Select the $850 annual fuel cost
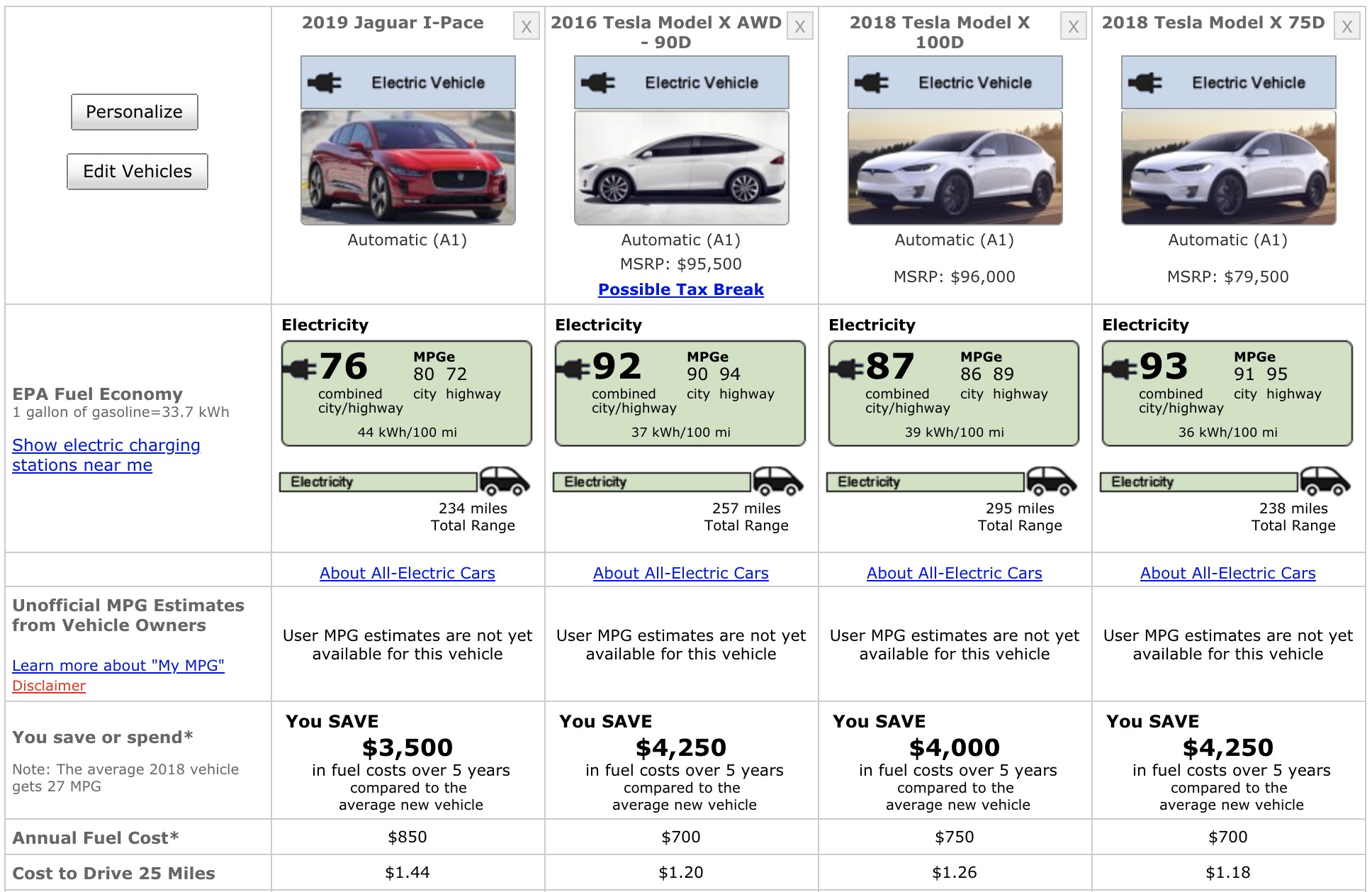This screenshot has width=1372, height=892. click(x=407, y=837)
